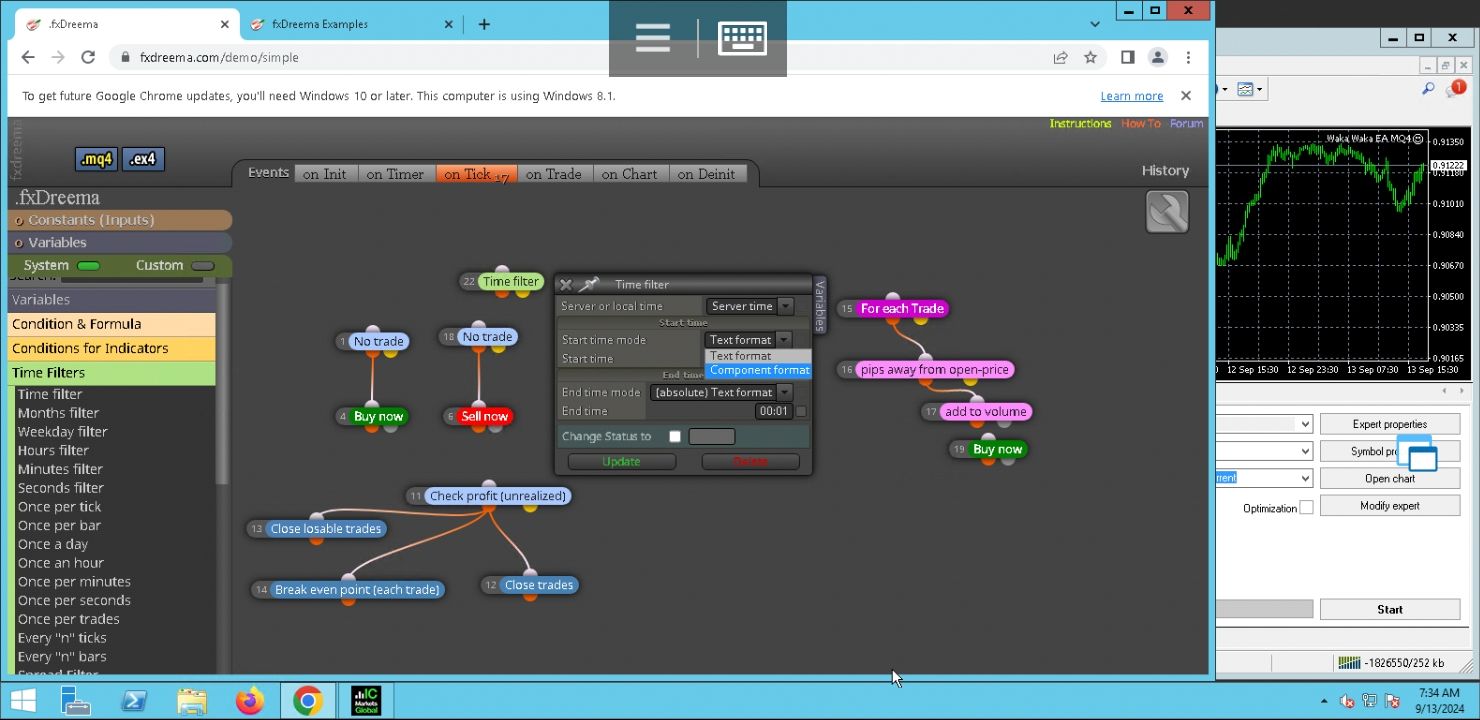Screen dimensions: 1480x720
Task: Open the top dropdown in MetaTrader tester
Action: (x=1264, y=424)
